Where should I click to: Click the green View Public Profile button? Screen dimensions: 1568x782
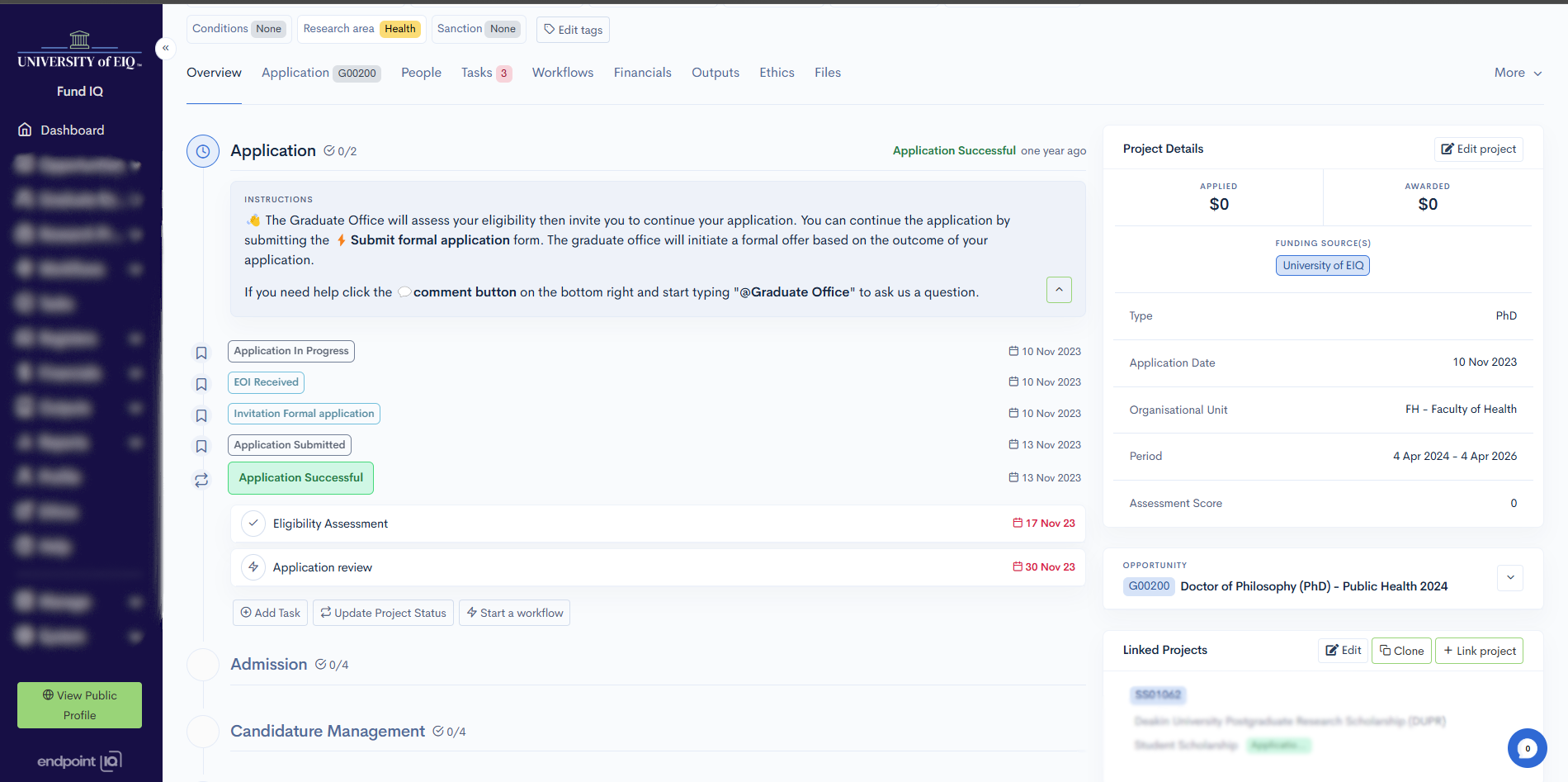(79, 705)
